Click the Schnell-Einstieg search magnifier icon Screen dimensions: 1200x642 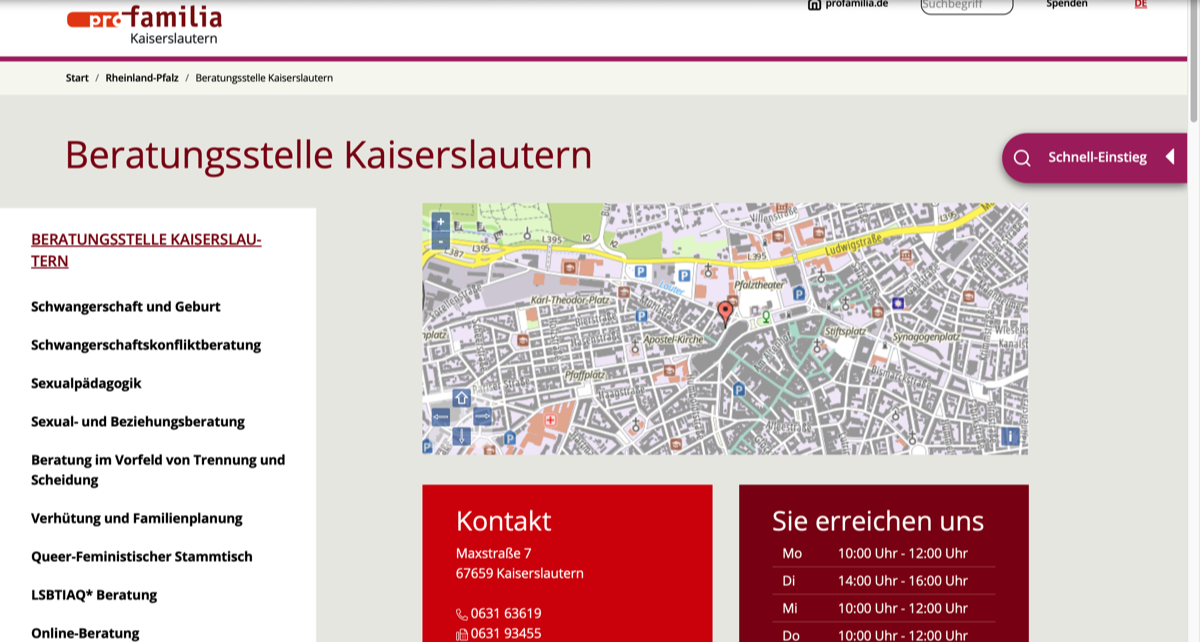1021,158
